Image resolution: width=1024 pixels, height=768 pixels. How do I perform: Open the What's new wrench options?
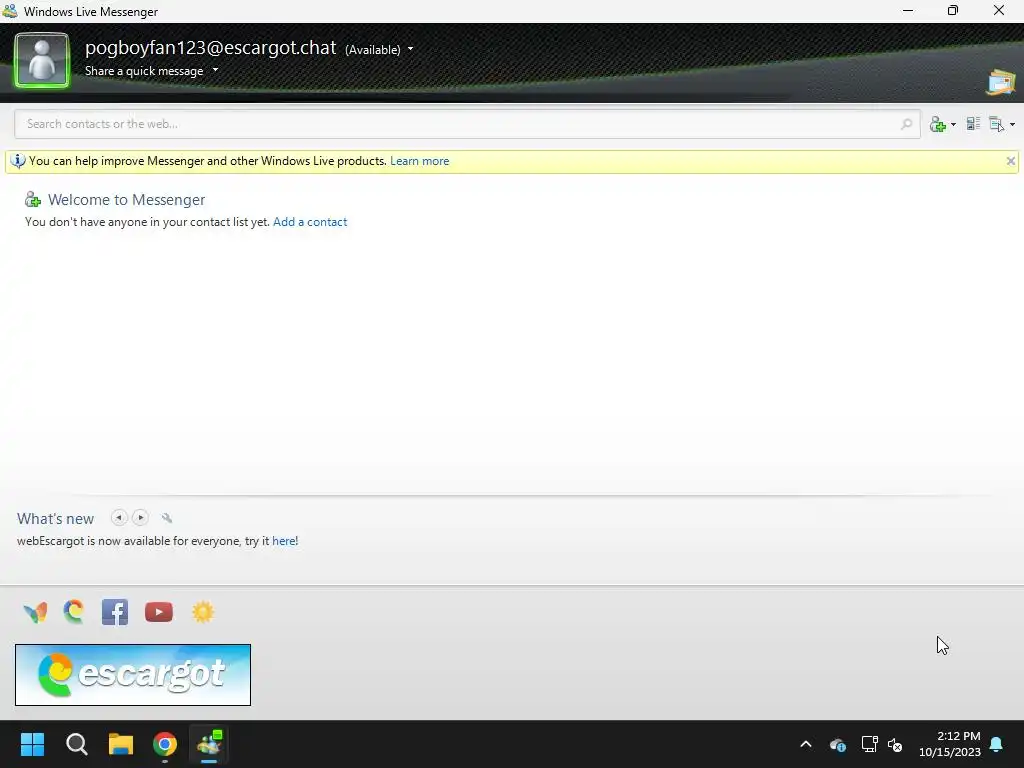tap(167, 518)
